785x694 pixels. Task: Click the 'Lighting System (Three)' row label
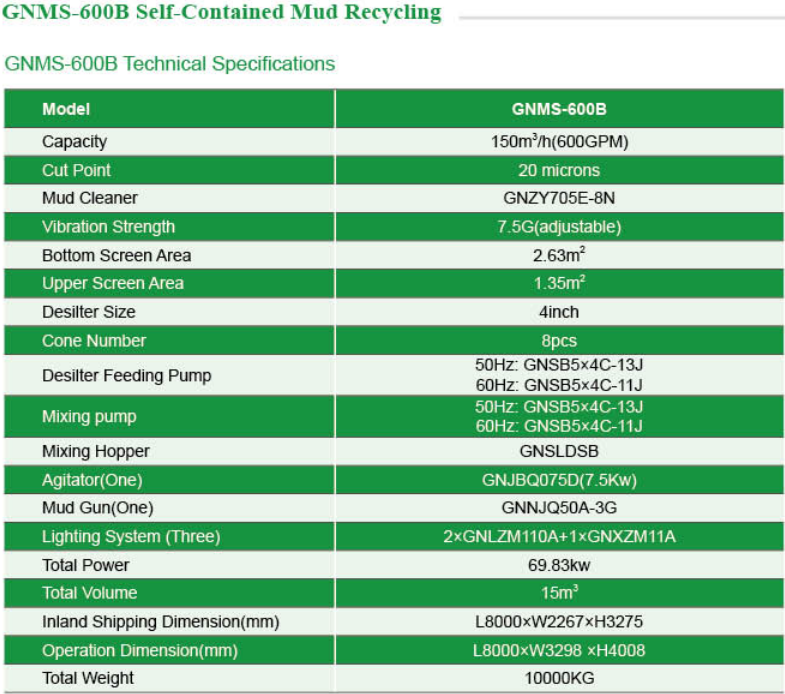[131, 537]
